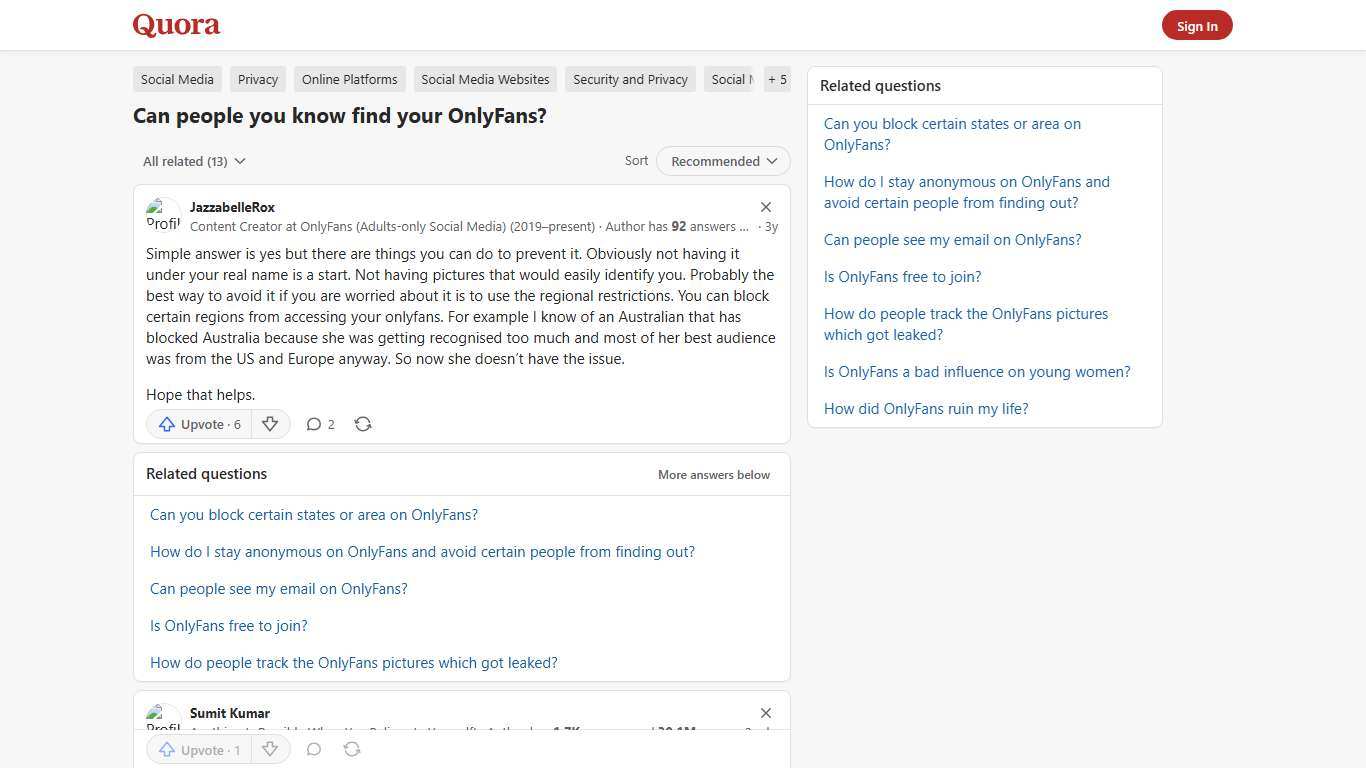Screen dimensions: 1366x768
Task: Open How did OnlyFans ruin my life question
Action: (925, 408)
